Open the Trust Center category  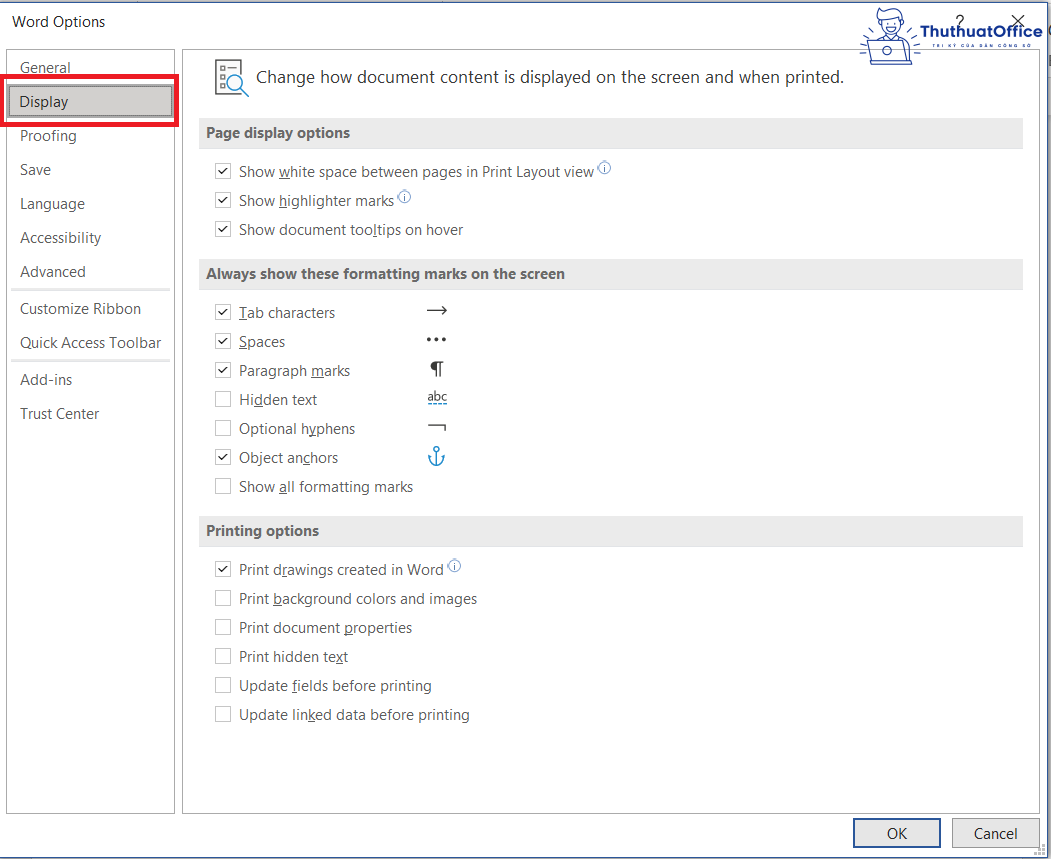tap(60, 414)
